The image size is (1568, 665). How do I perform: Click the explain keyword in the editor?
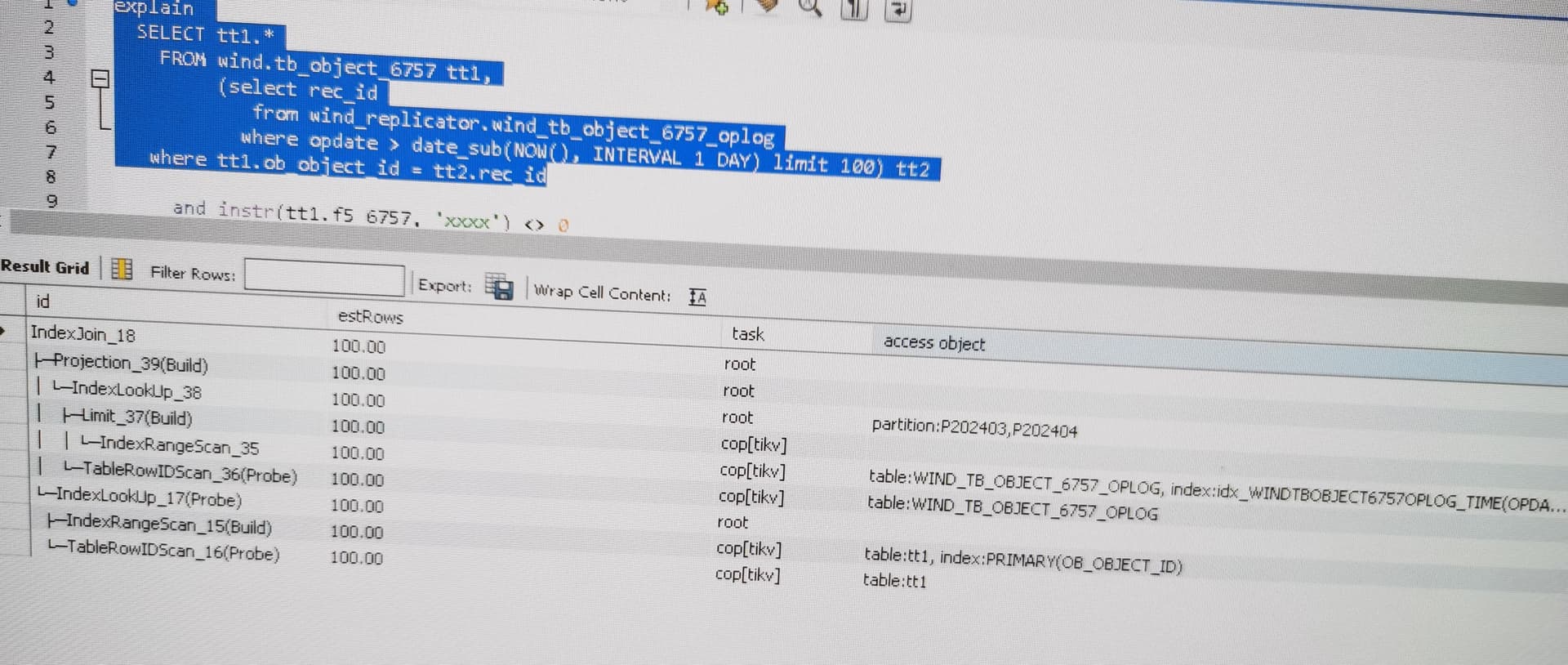coord(154,7)
